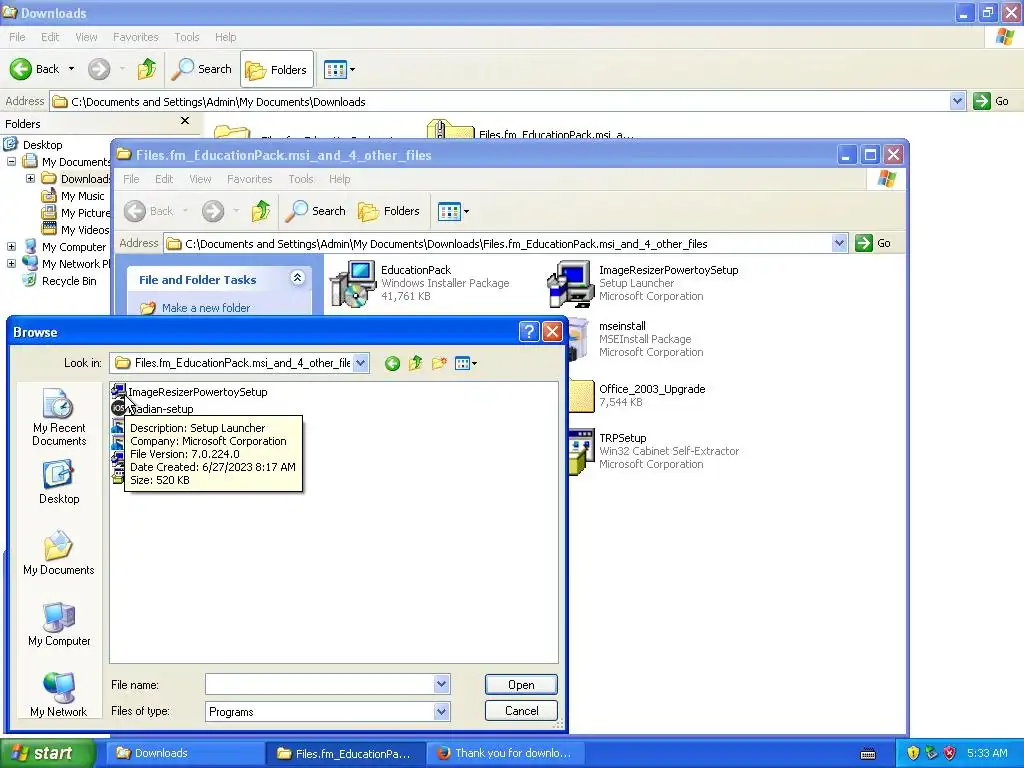
Task: Open address dropdown in Files.fm window
Action: [x=839, y=243]
